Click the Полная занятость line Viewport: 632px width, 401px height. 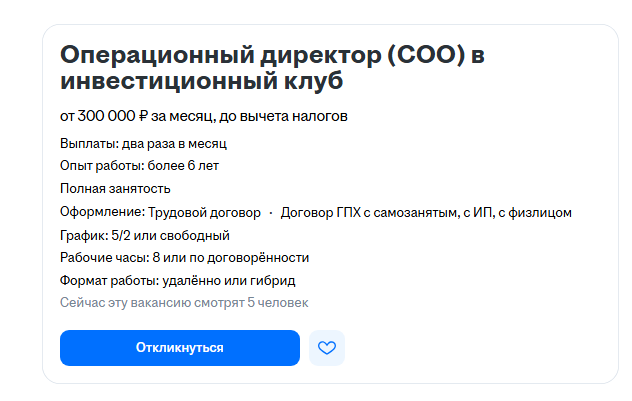pyautogui.click(x=115, y=189)
